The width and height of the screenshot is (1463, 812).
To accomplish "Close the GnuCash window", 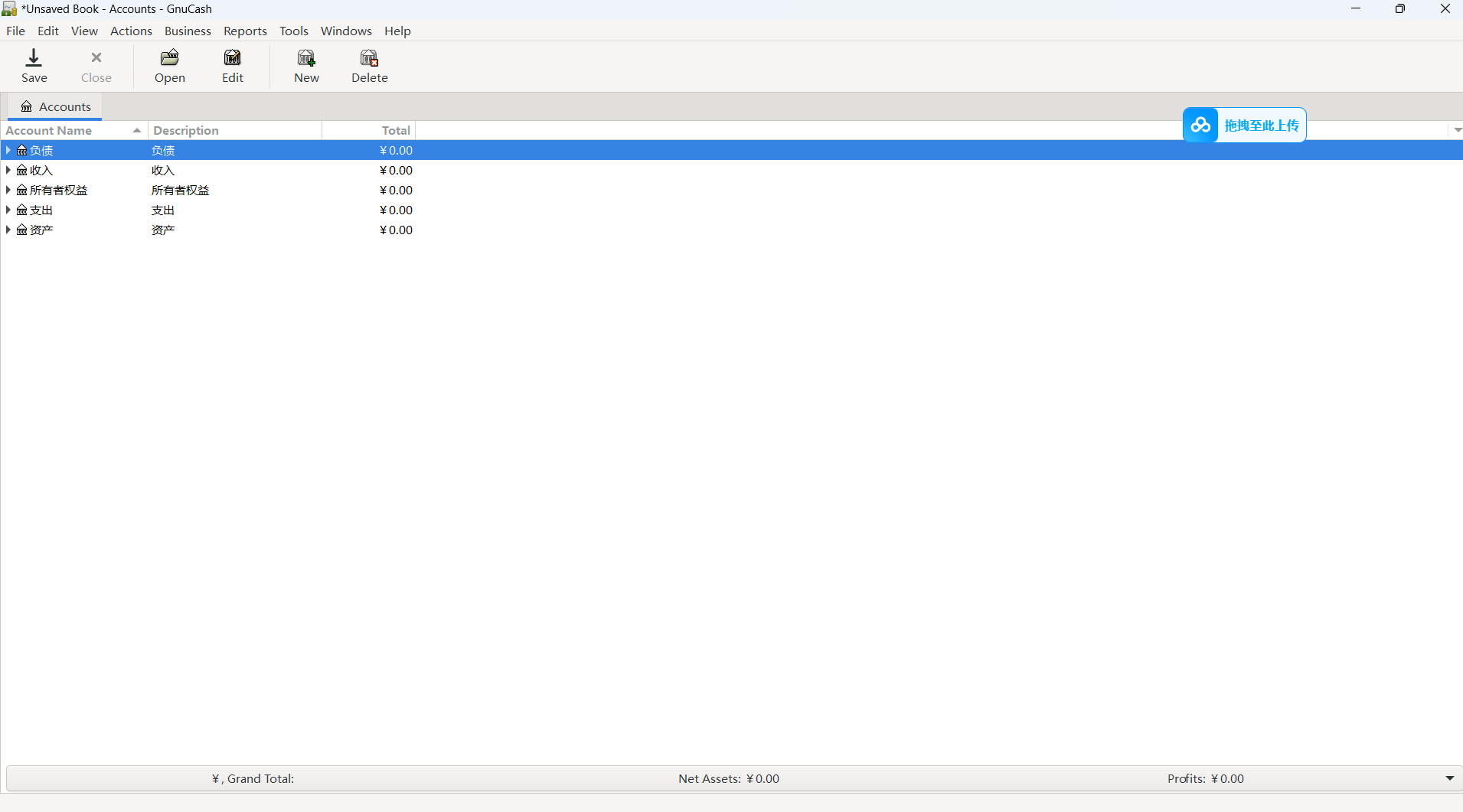I will tap(1445, 9).
